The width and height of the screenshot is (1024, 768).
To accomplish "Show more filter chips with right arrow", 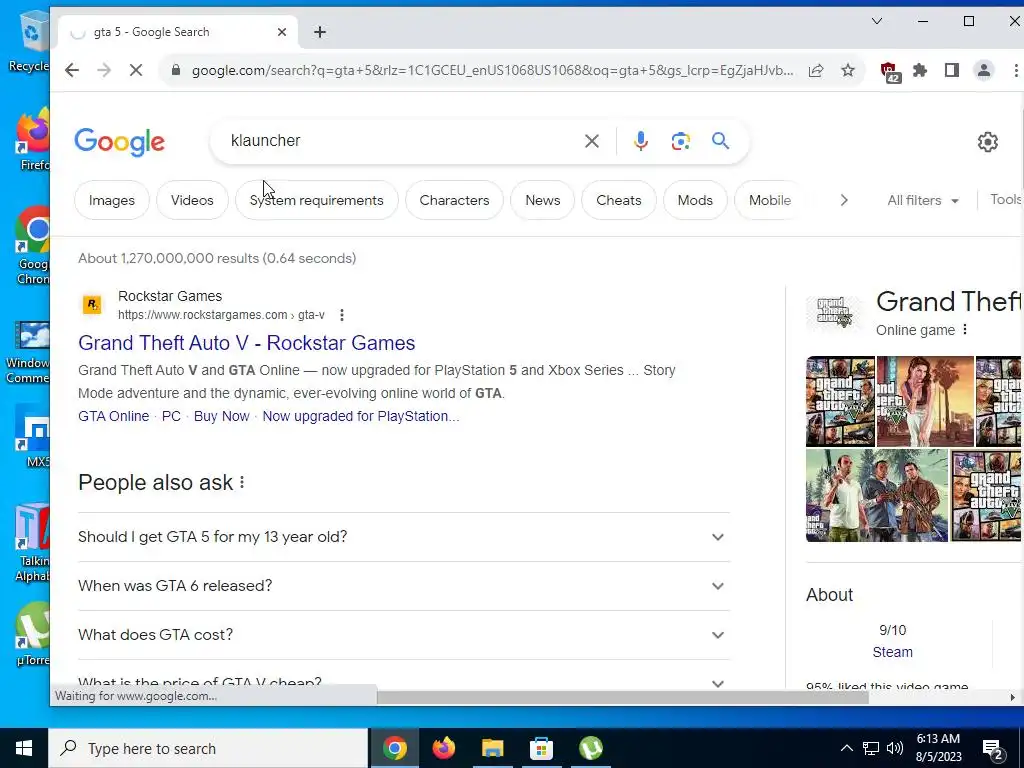I will click(844, 200).
